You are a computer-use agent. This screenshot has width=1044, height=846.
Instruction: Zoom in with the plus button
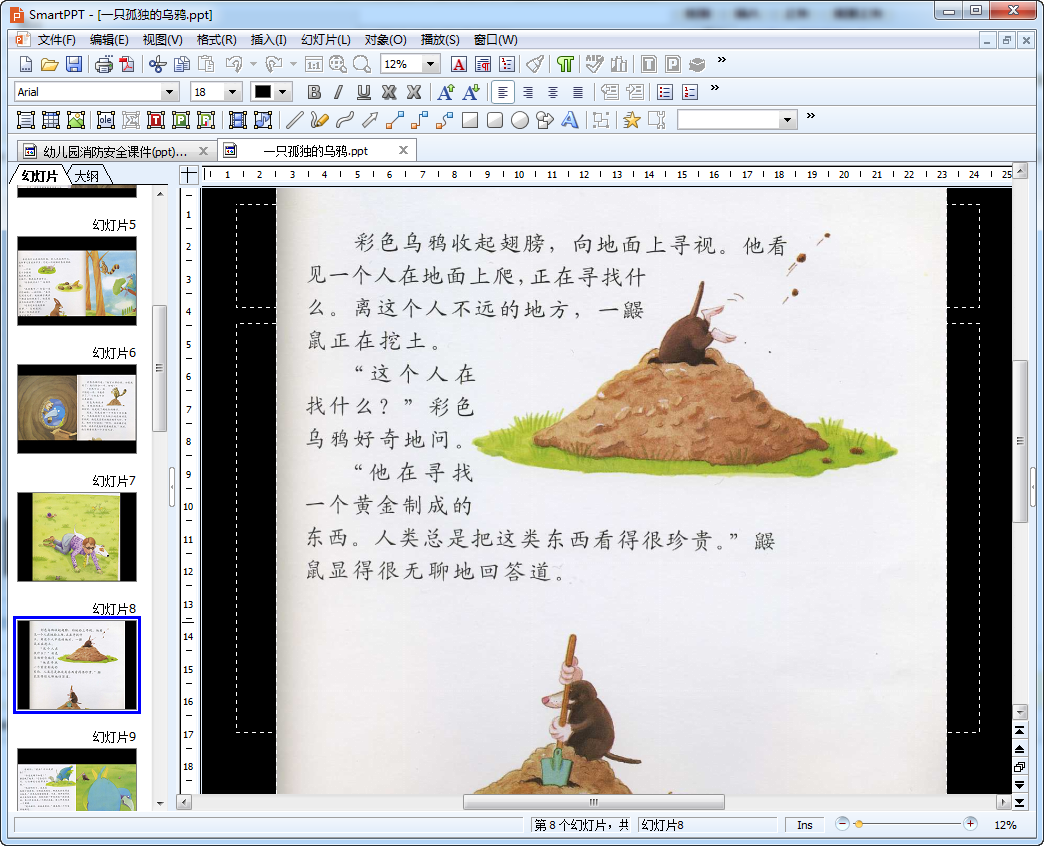[970, 824]
